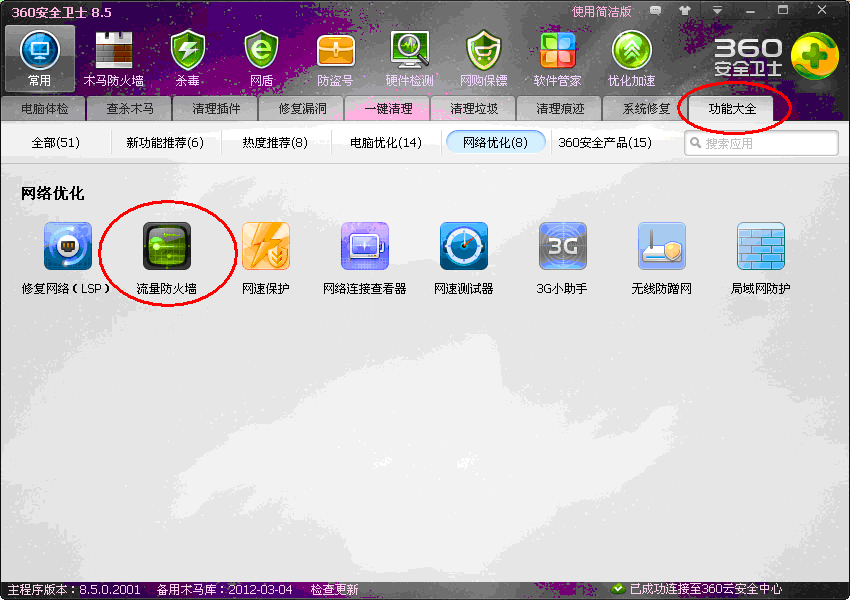Launch 流量防火墙 traffic firewall
The height and width of the screenshot is (600, 850).
pyautogui.click(x=166, y=259)
